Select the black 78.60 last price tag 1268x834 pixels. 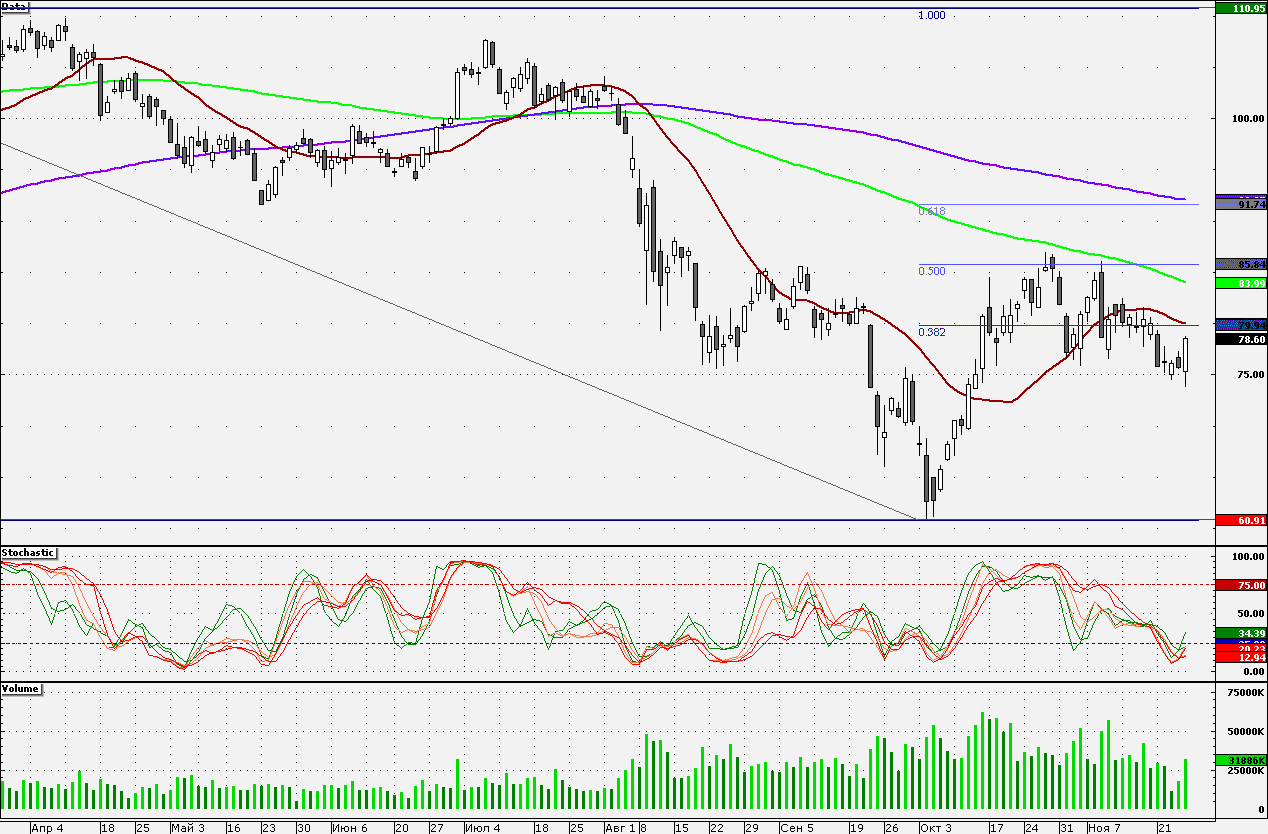click(1240, 339)
